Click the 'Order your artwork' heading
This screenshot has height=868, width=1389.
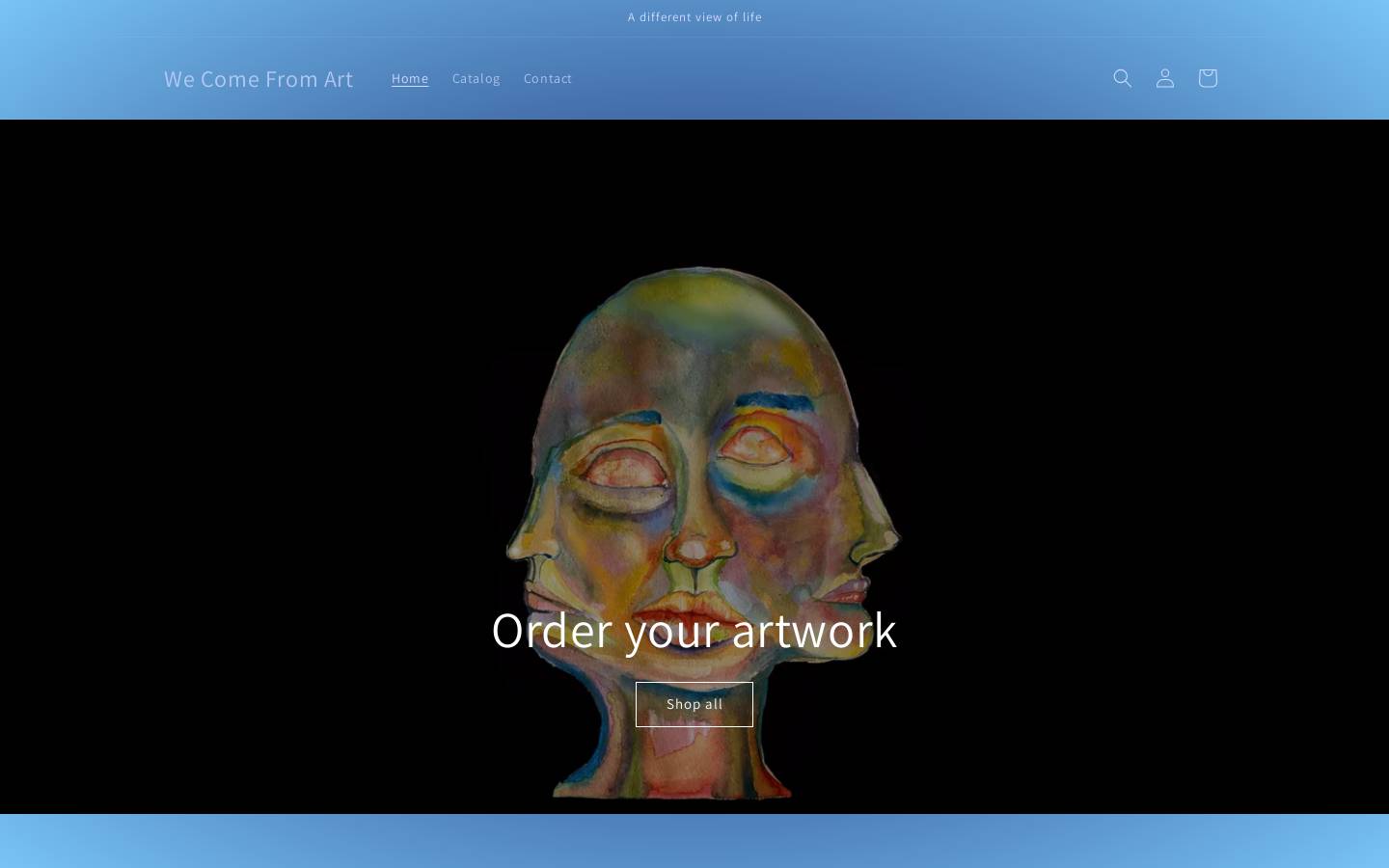[x=694, y=630]
